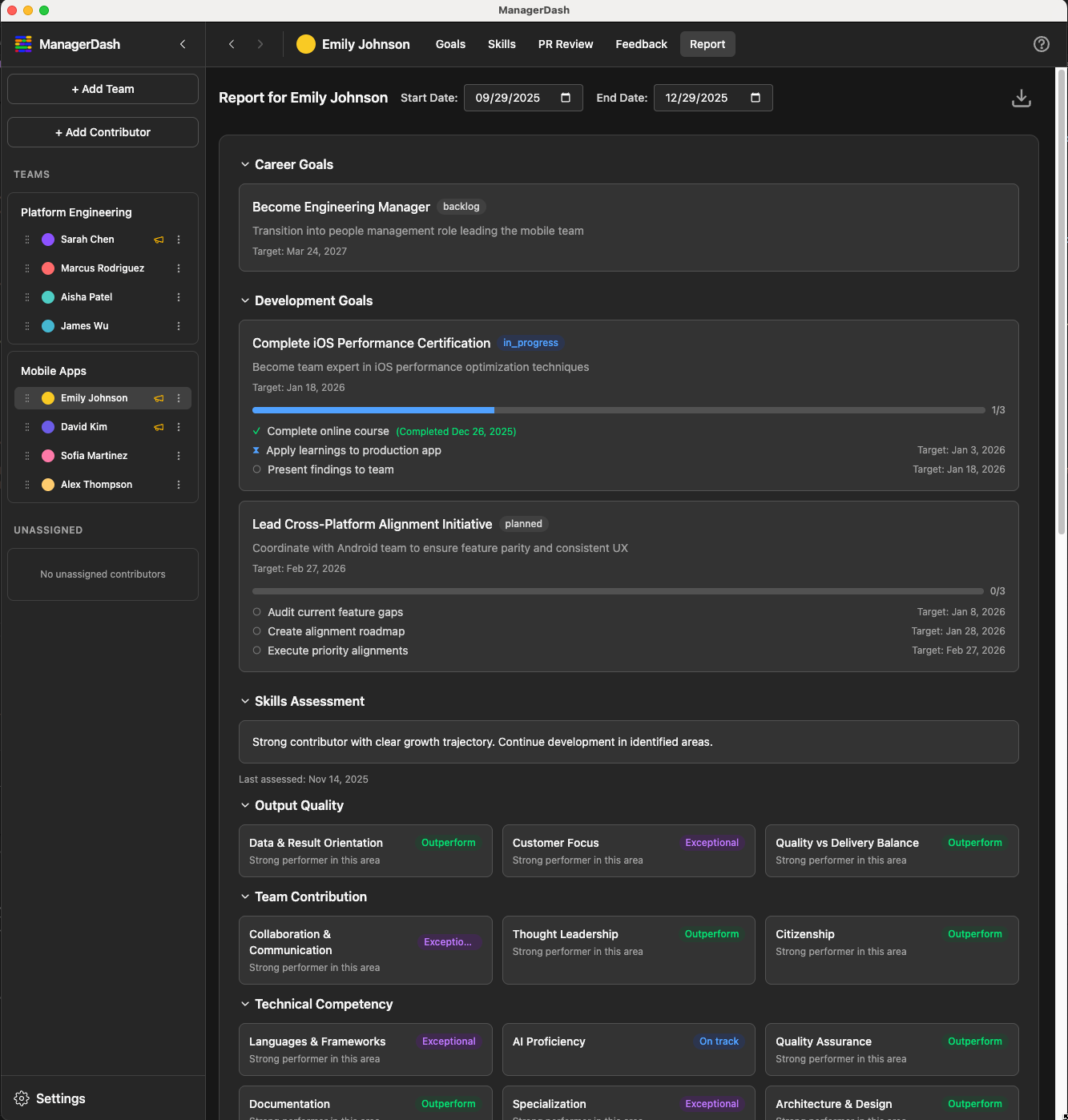Screen dimensions: 1068x1120
Task: Collapse the Skills Assessment section
Action: tap(245, 701)
